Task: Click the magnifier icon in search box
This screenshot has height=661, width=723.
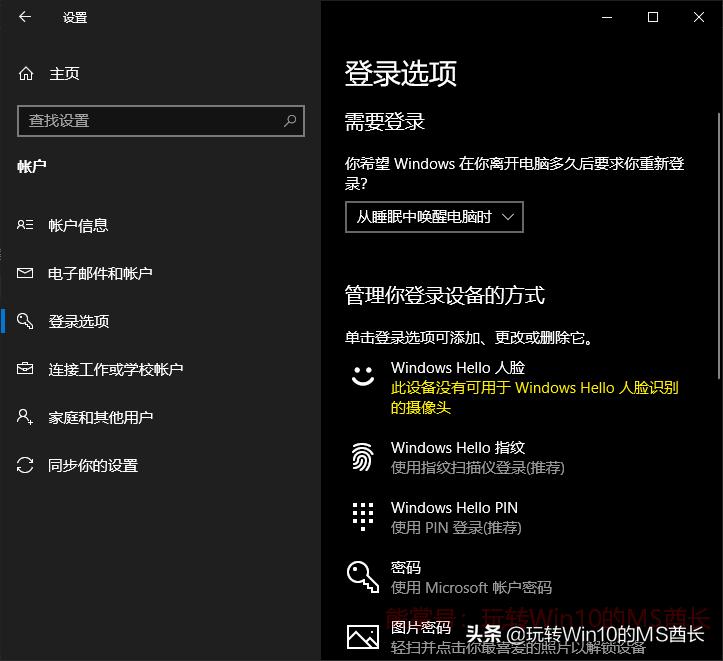Action: pos(290,121)
